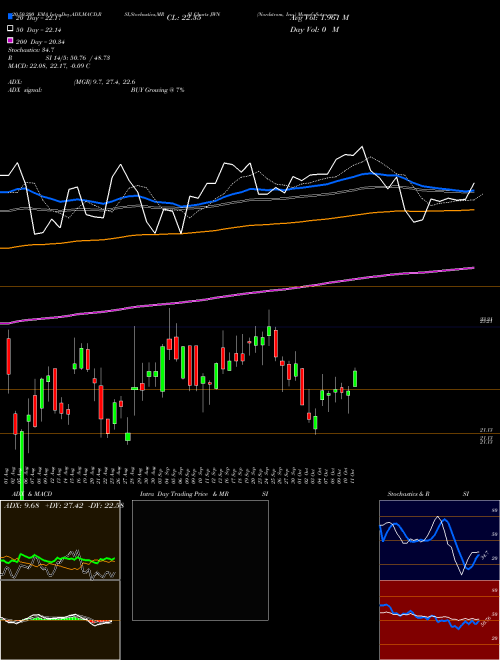
Task: Open the blue Stochastics sub-chart panel
Action: [439, 540]
